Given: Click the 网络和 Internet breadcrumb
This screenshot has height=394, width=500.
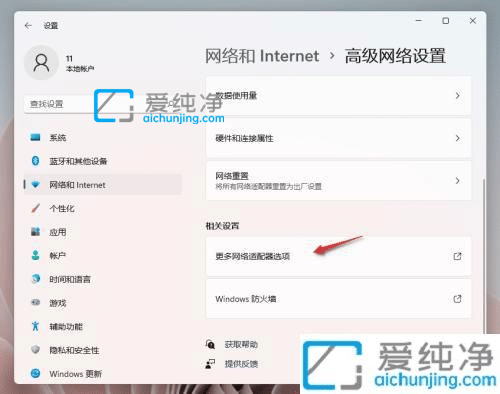Looking at the screenshot, I should click(x=262, y=56).
